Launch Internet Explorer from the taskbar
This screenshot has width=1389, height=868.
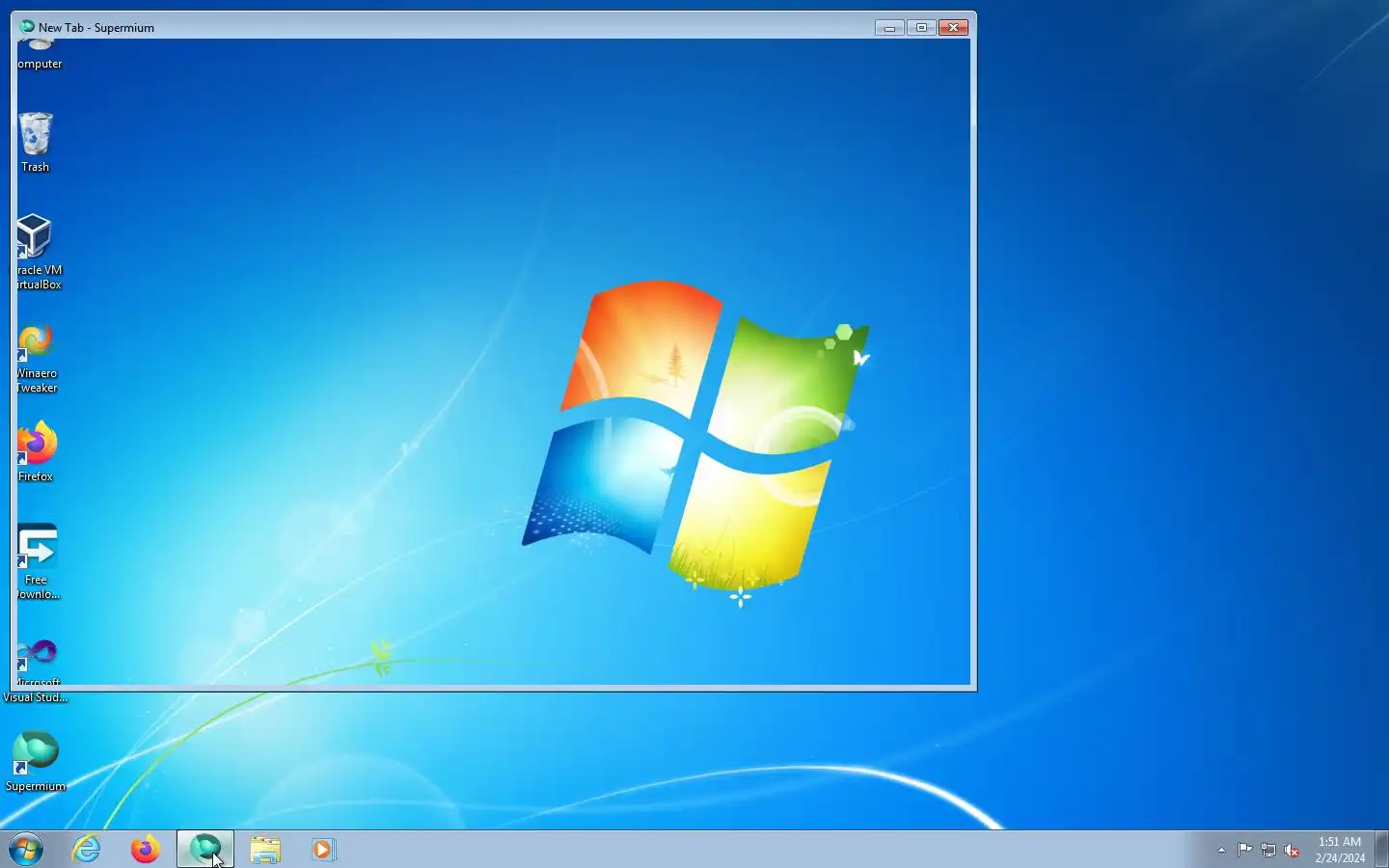pyautogui.click(x=87, y=850)
